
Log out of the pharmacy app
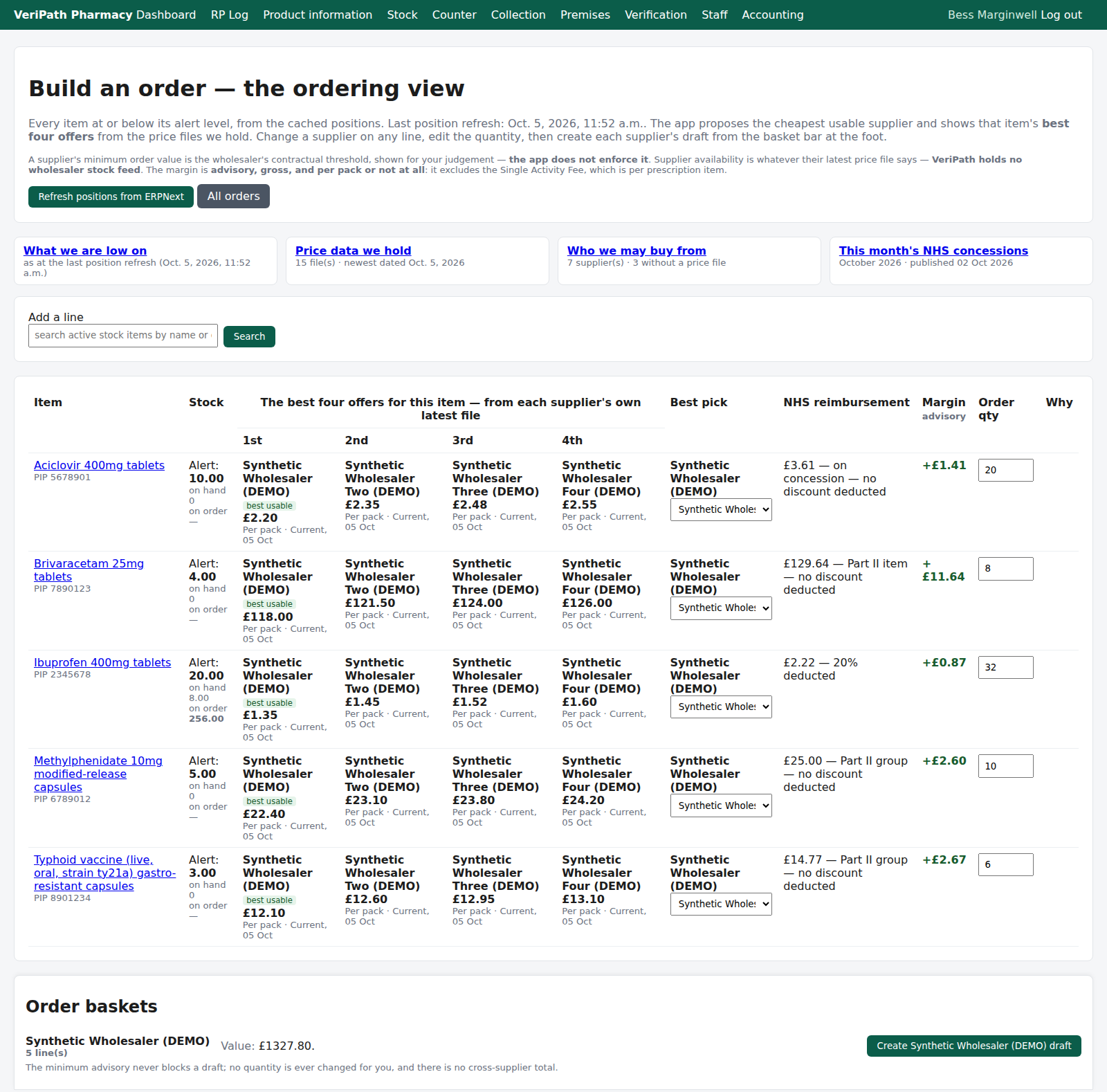(1061, 15)
